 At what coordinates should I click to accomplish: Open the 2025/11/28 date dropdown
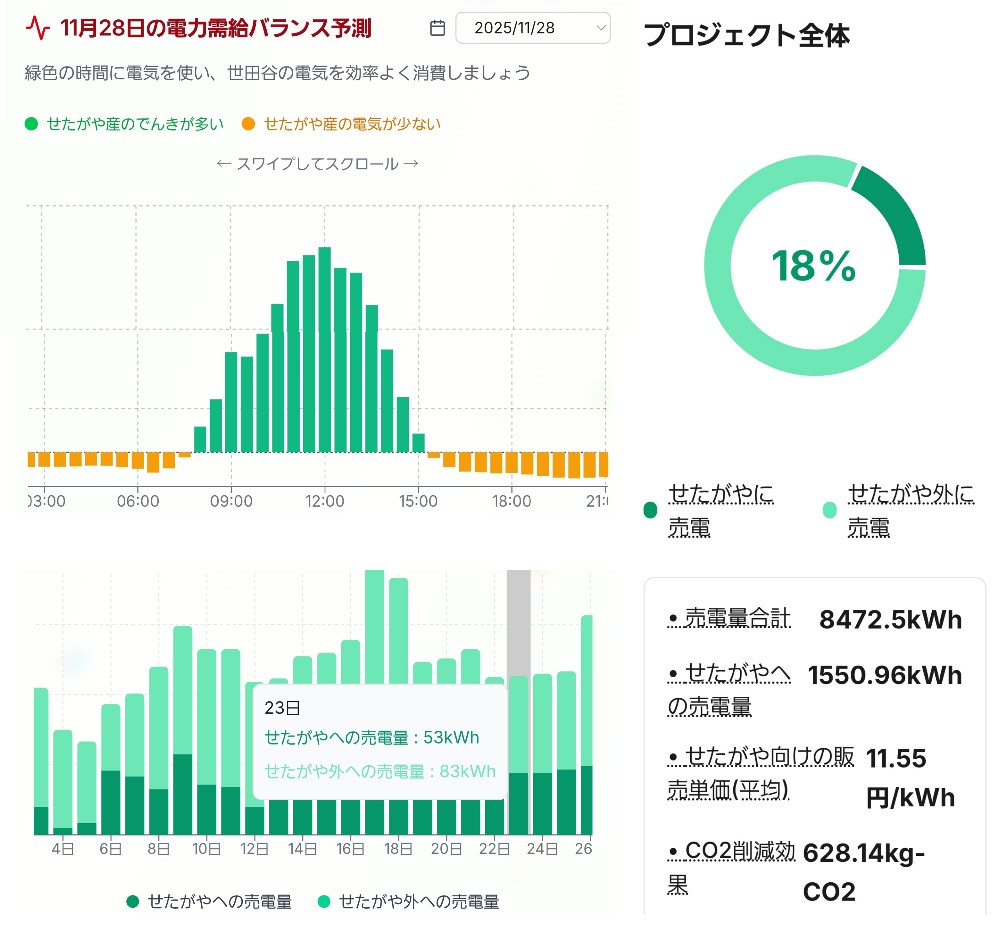click(531, 28)
